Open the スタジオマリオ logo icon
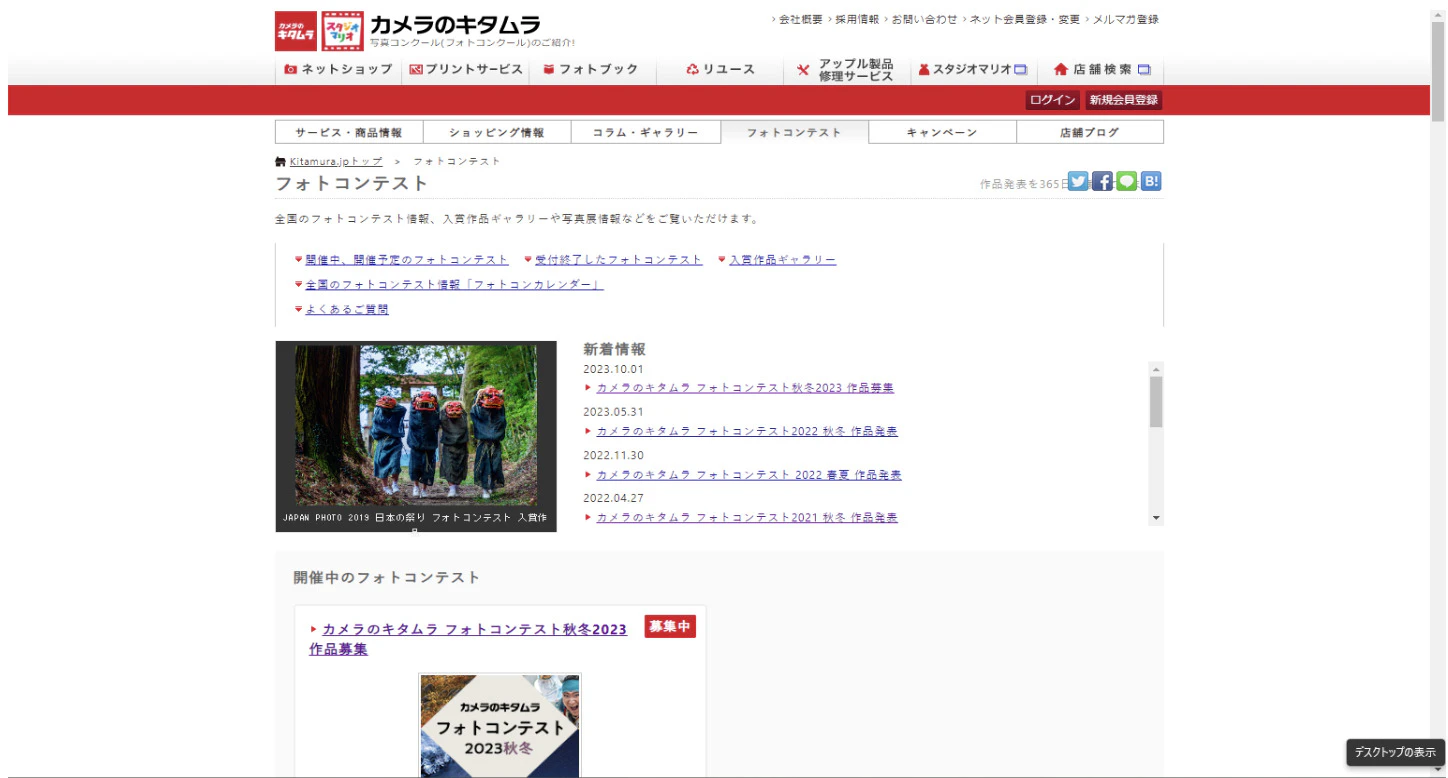 coord(343,31)
